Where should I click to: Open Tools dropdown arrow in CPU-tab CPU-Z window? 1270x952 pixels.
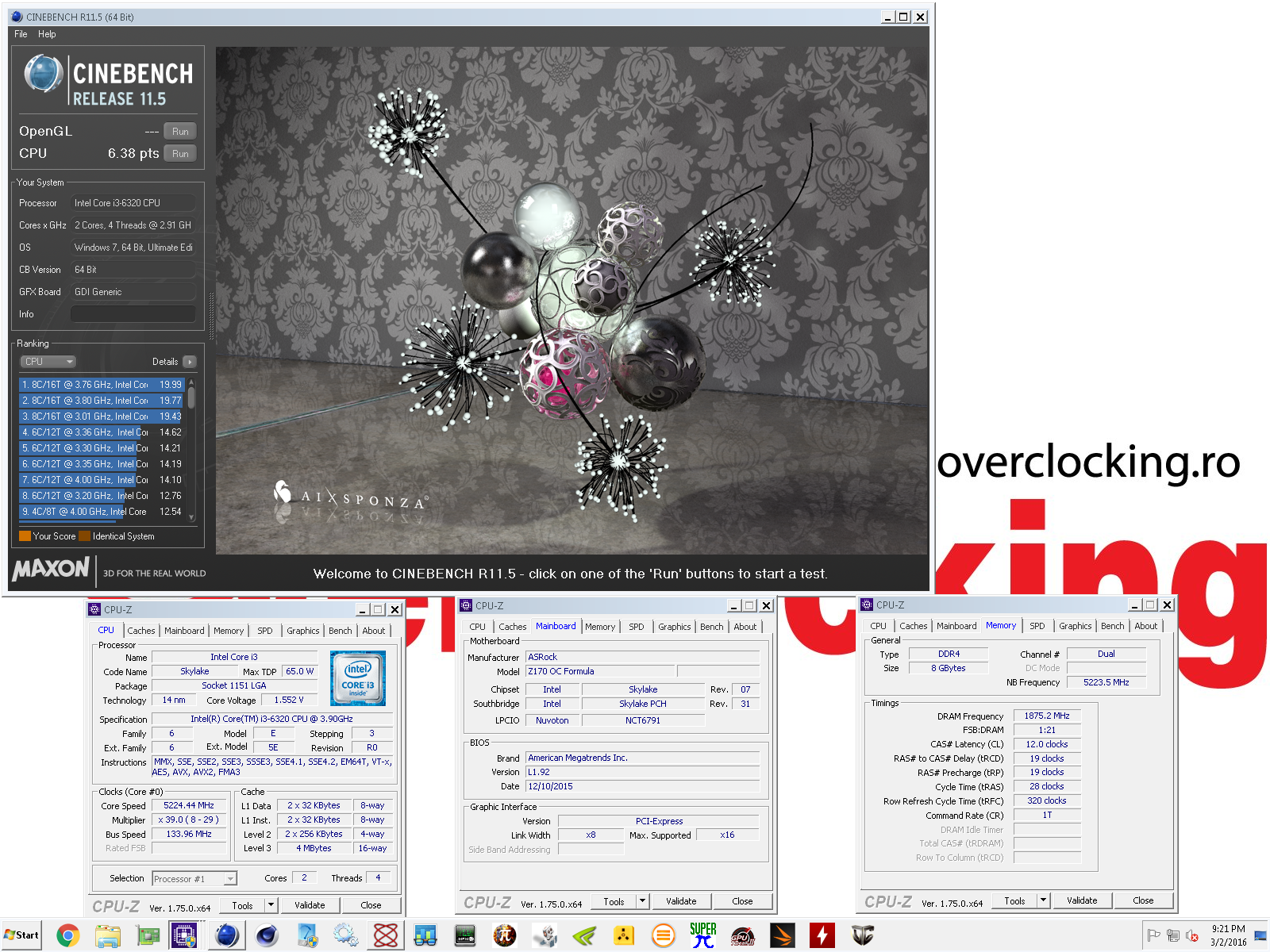(x=271, y=905)
